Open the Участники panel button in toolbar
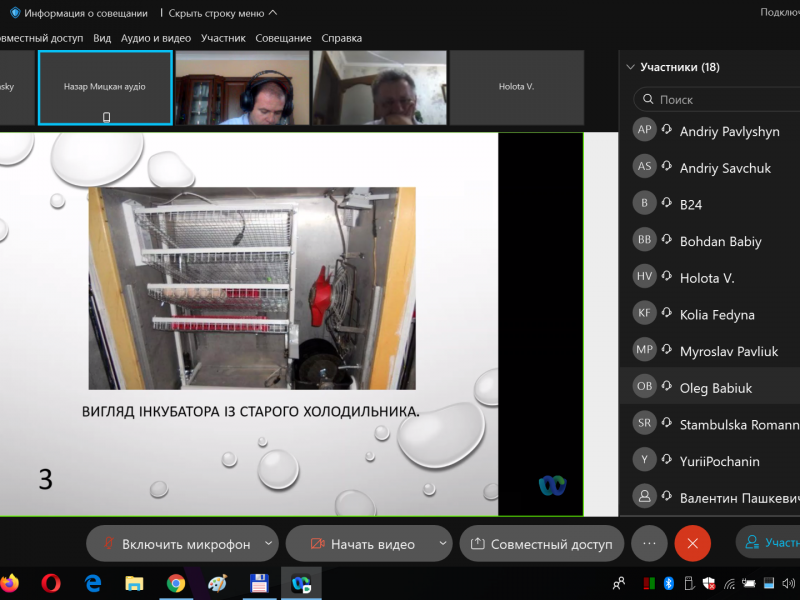Viewport: 800px width, 600px height. point(768,543)
